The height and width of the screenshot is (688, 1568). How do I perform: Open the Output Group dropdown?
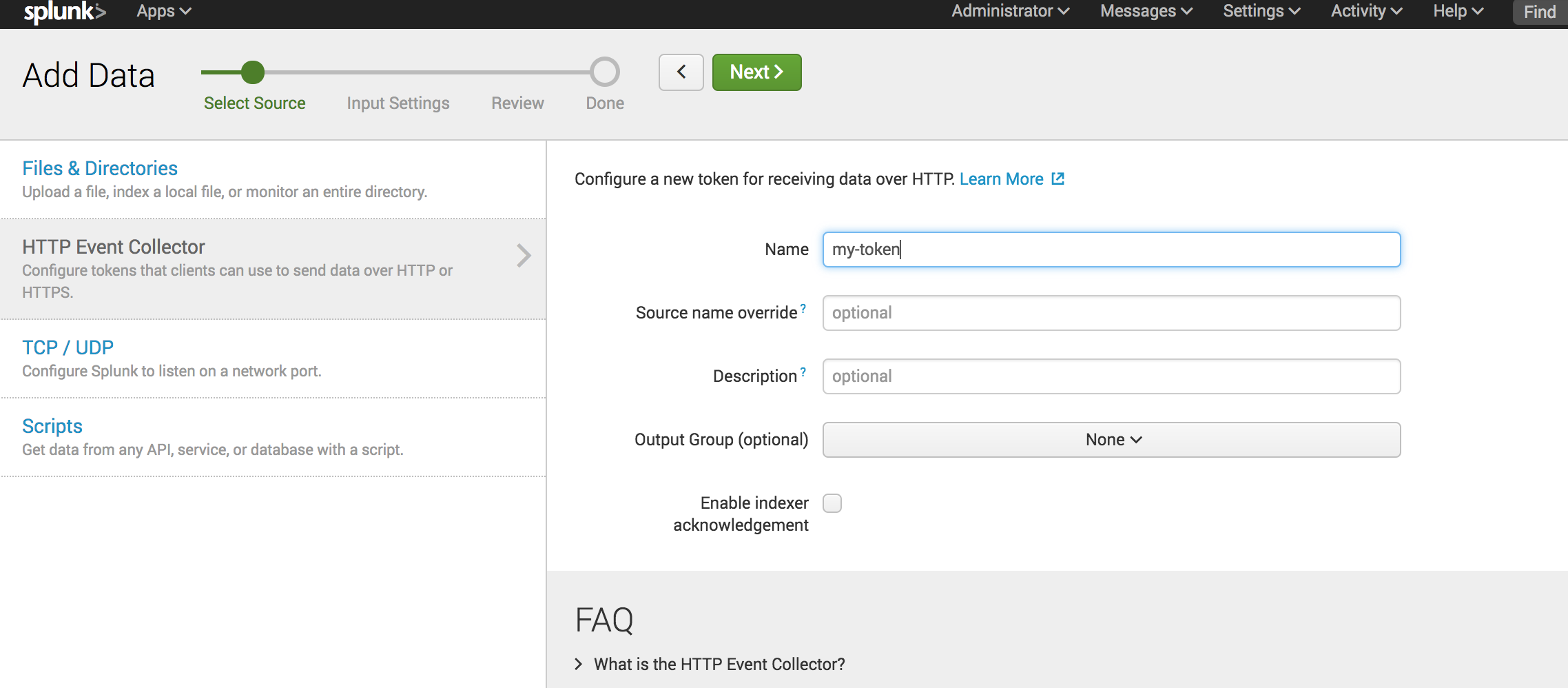point(1111,440)
